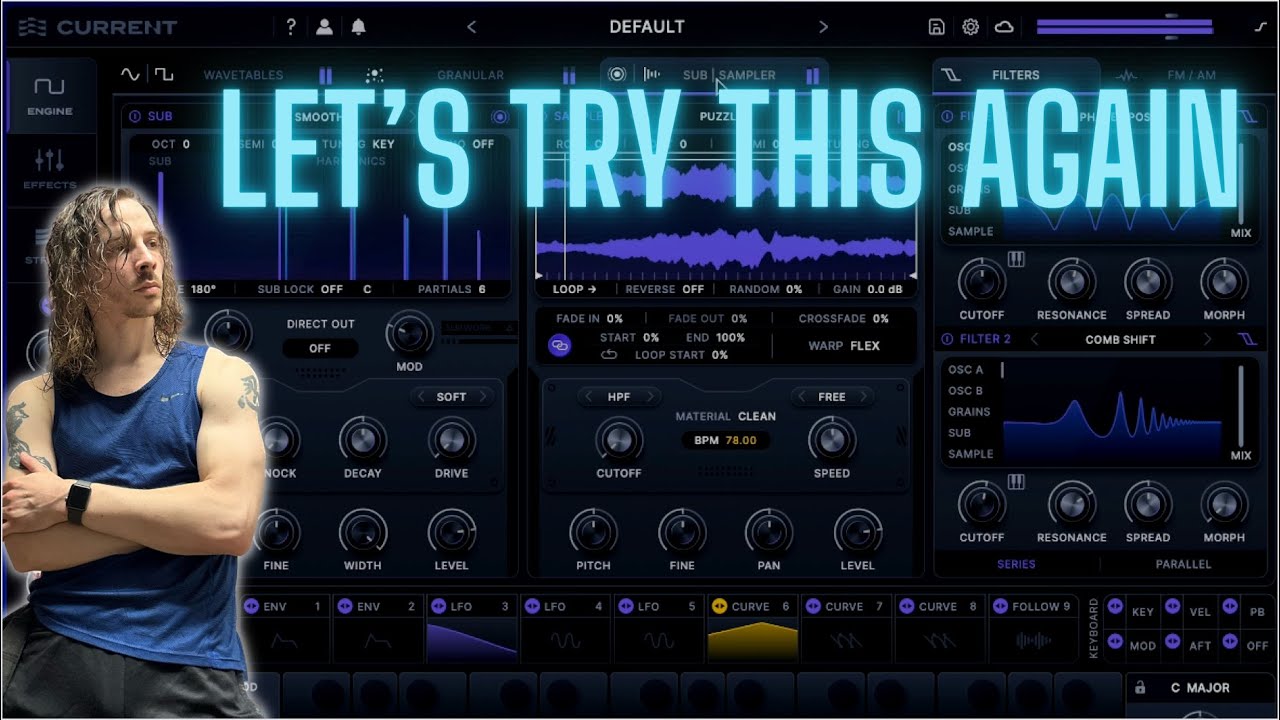Open the cloud icon in top bar
Screen dimensions: 1280x720
coord(1004,27)
